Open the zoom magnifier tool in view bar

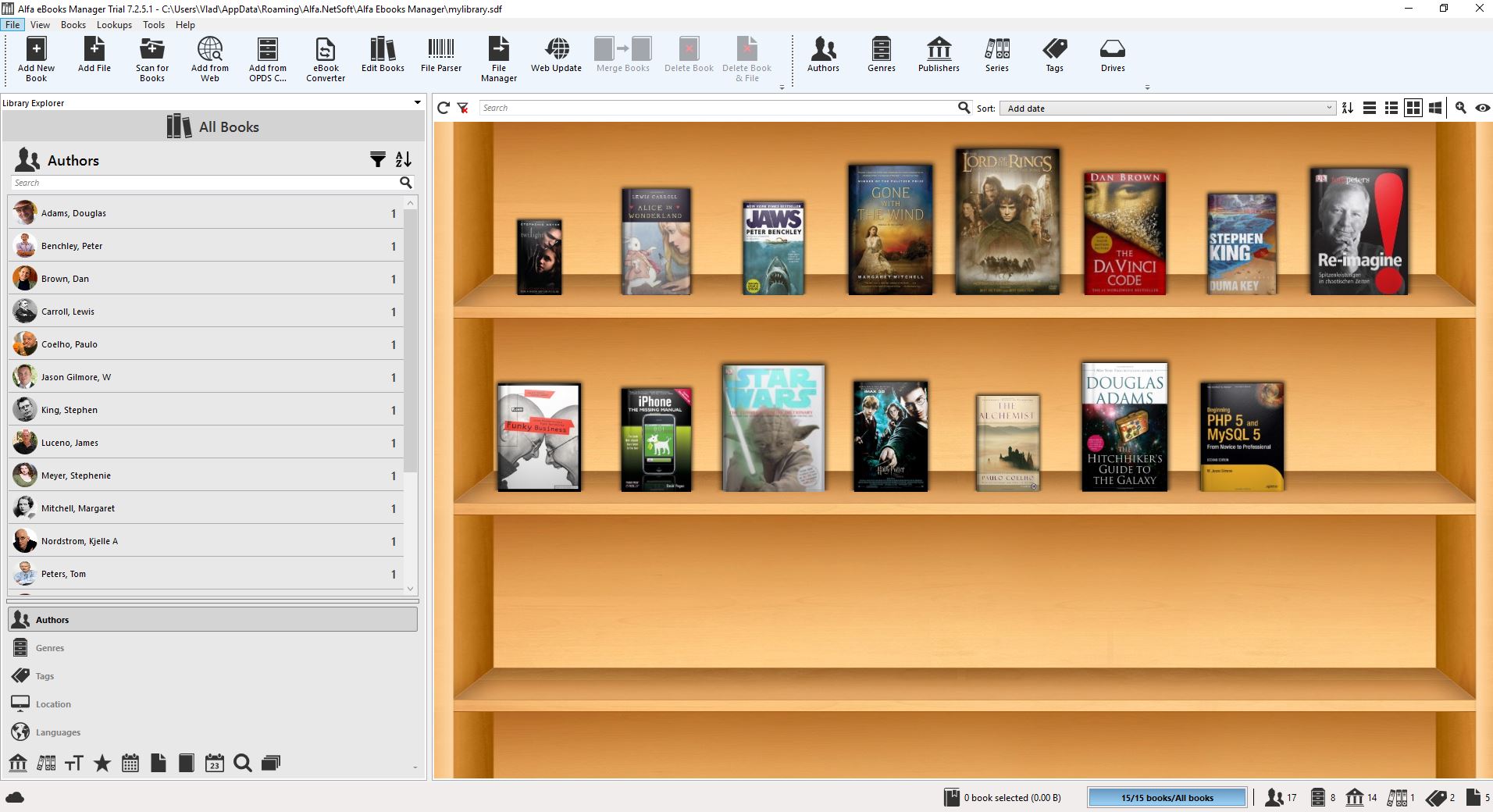tap(1460, 108)
